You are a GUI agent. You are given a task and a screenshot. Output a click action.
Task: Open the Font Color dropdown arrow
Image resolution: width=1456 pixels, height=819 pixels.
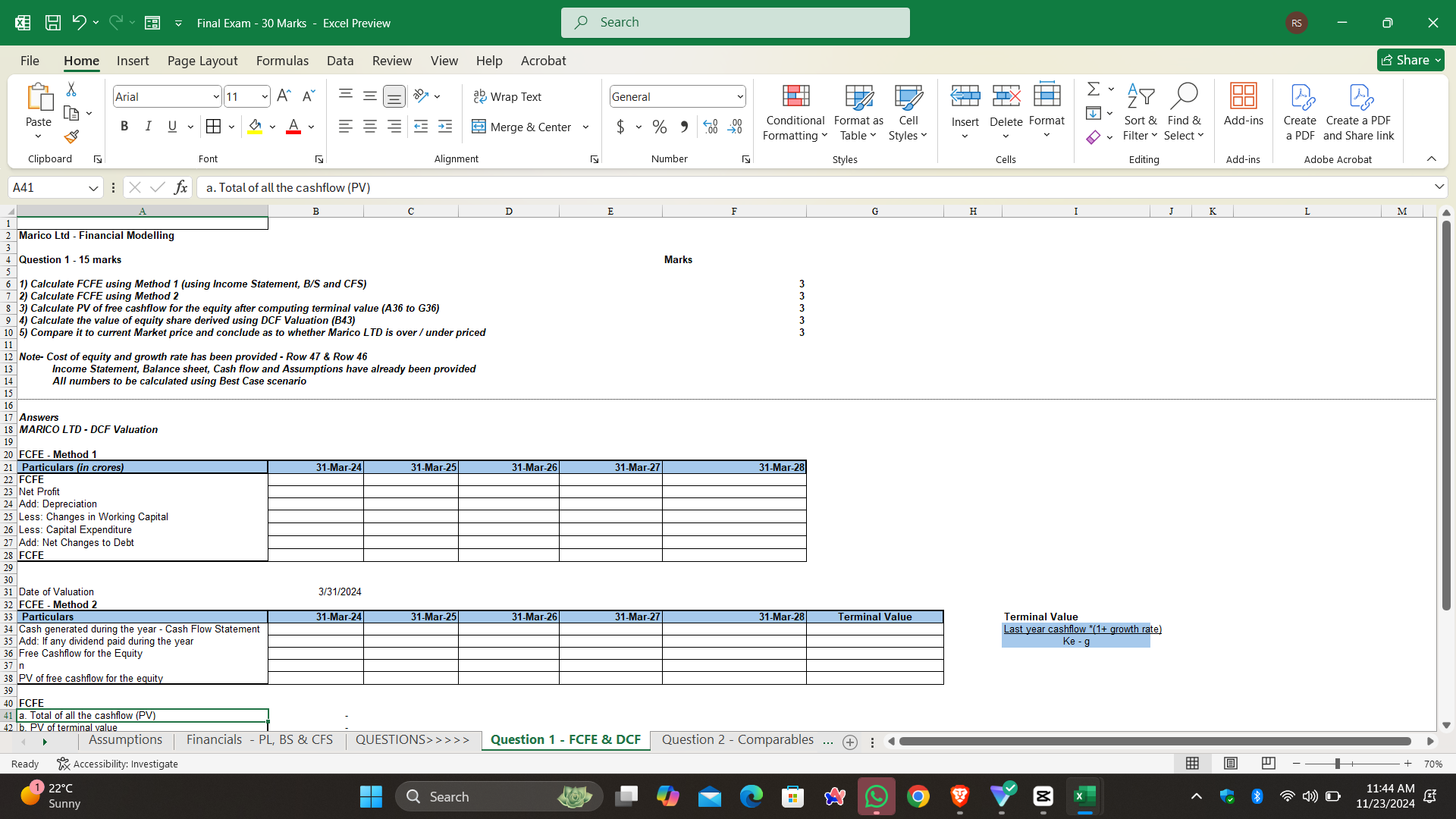point(312,127)
